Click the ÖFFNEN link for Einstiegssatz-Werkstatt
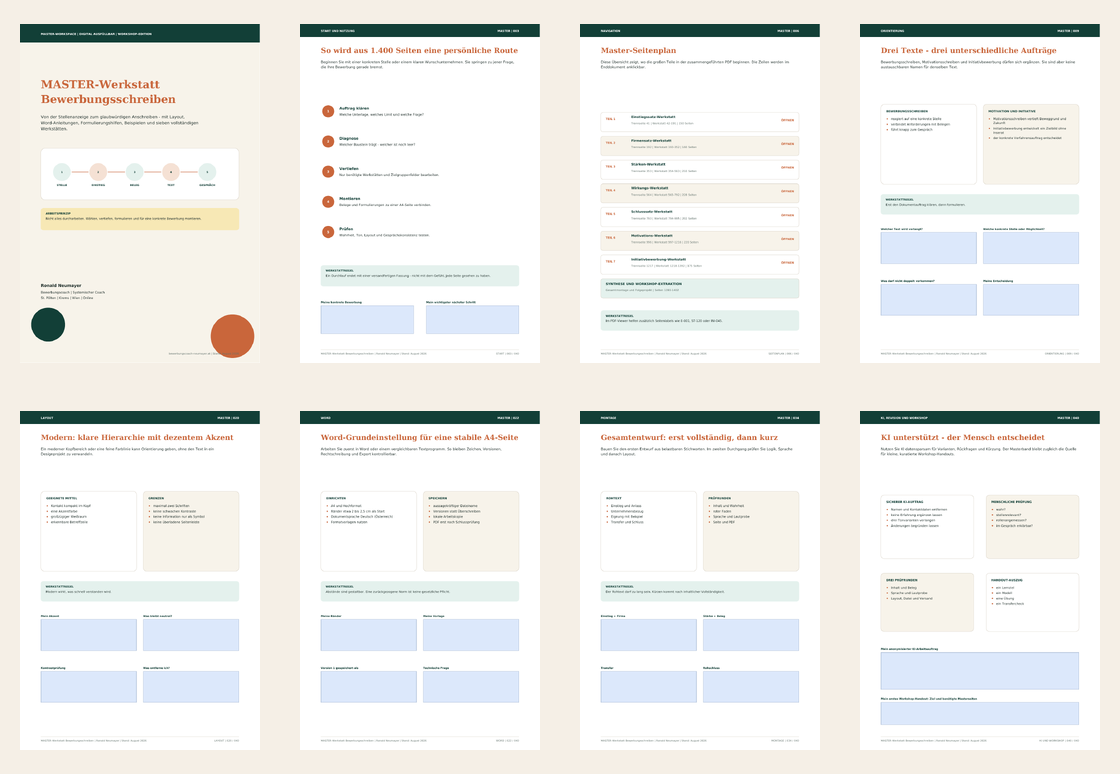The image size is (1120, 774). pos(787,120)
